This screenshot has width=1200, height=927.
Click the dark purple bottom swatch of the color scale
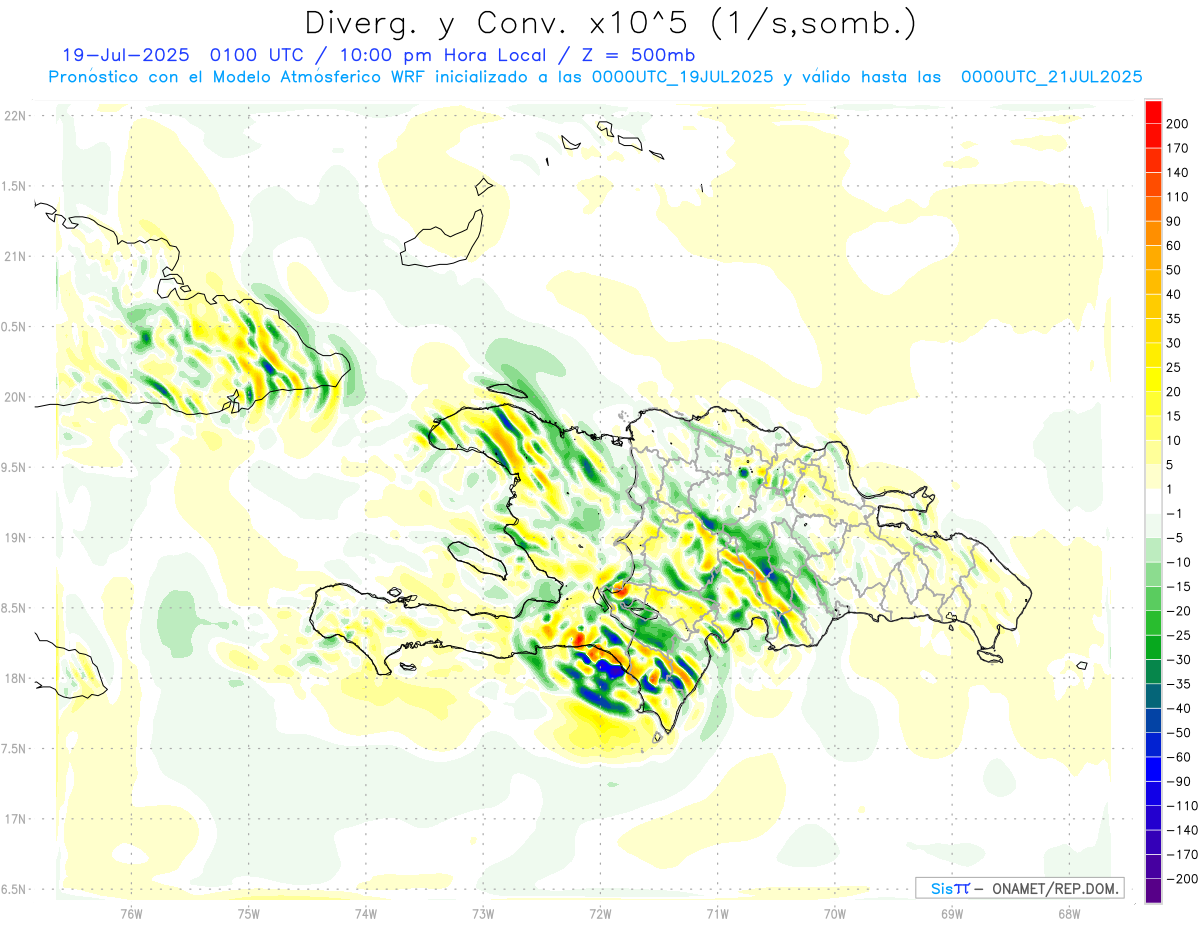click(x=1153, y=890)
